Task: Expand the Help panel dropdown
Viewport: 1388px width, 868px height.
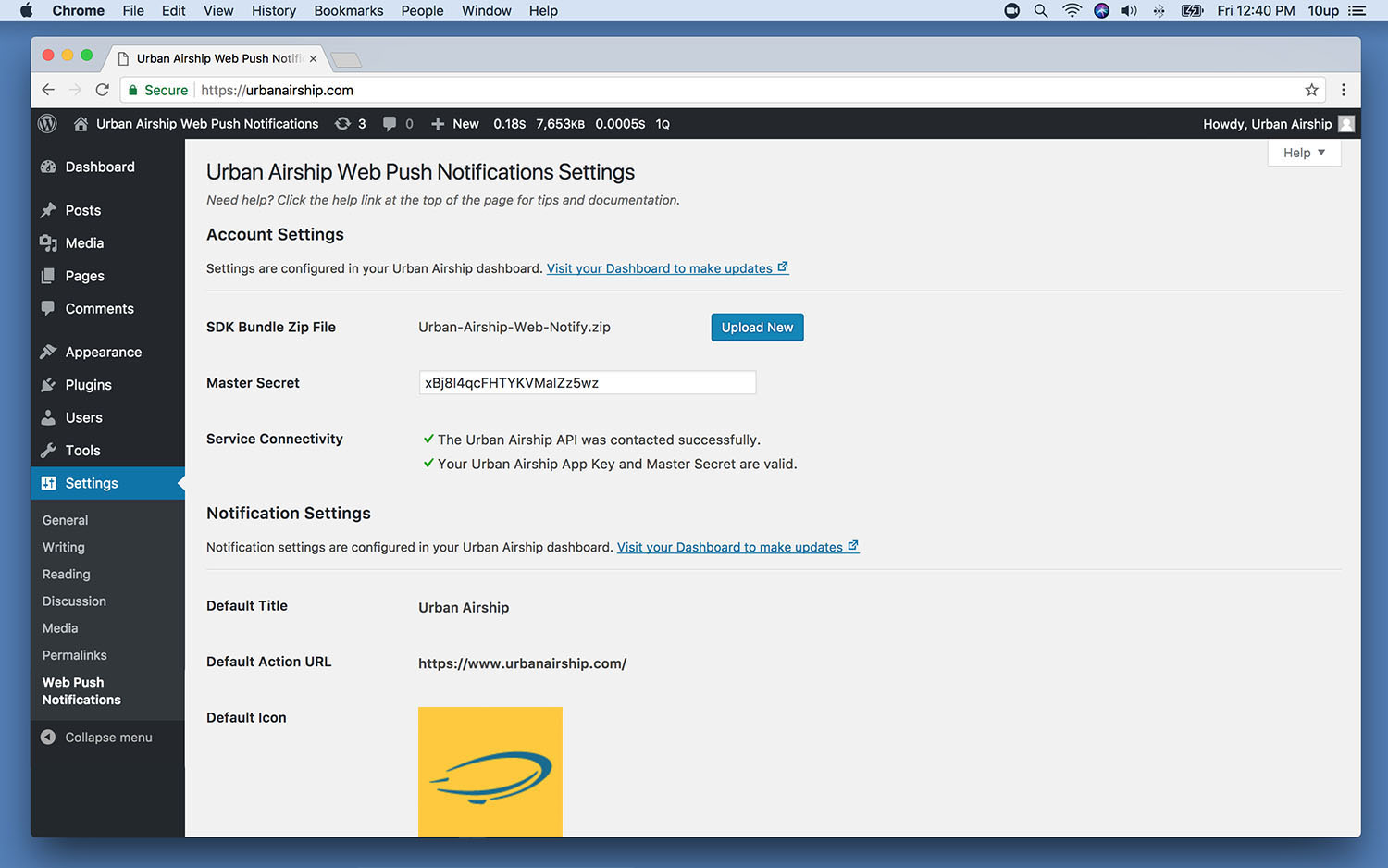Action: (1303, 152)
